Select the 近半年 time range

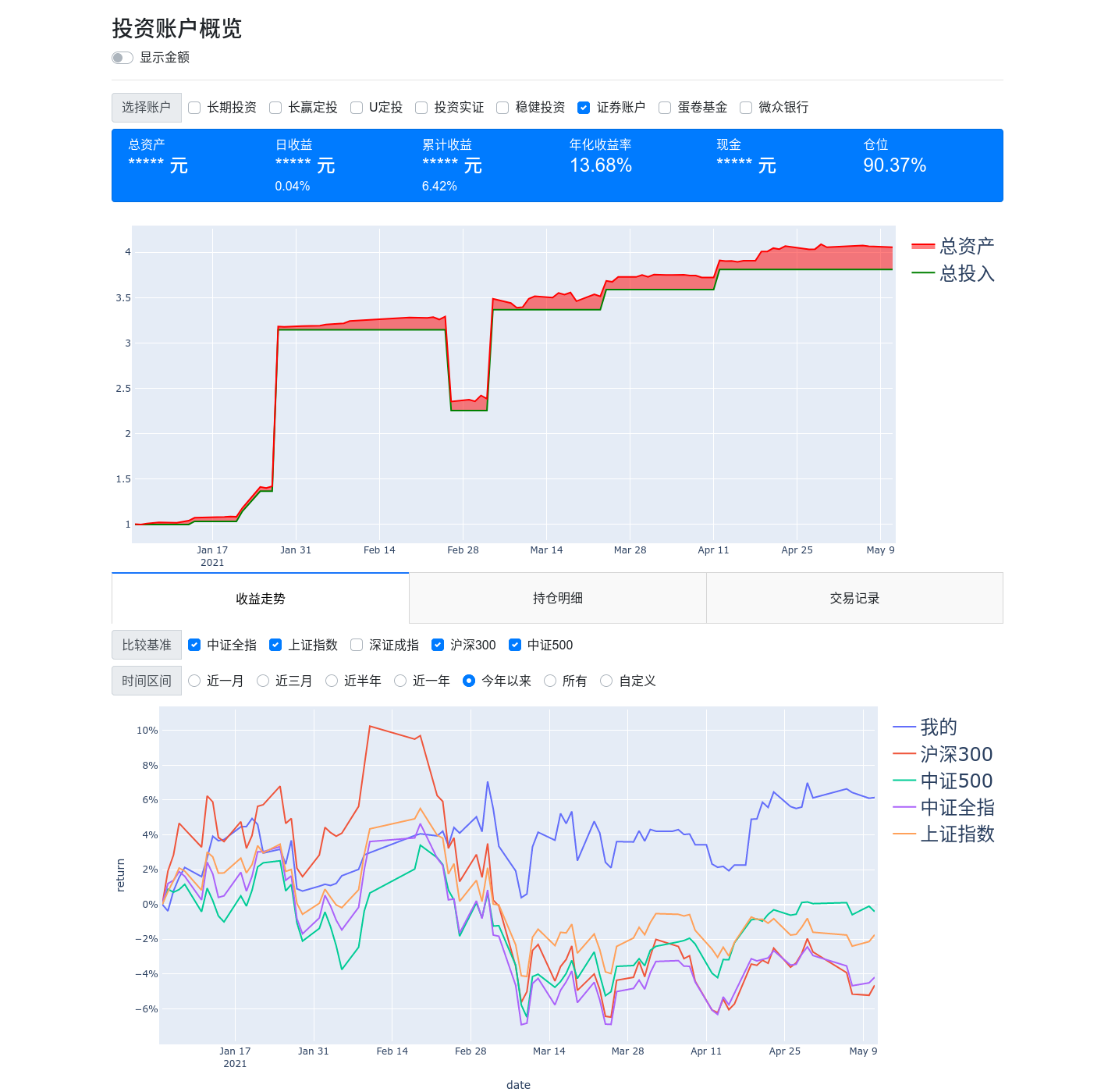332,681
